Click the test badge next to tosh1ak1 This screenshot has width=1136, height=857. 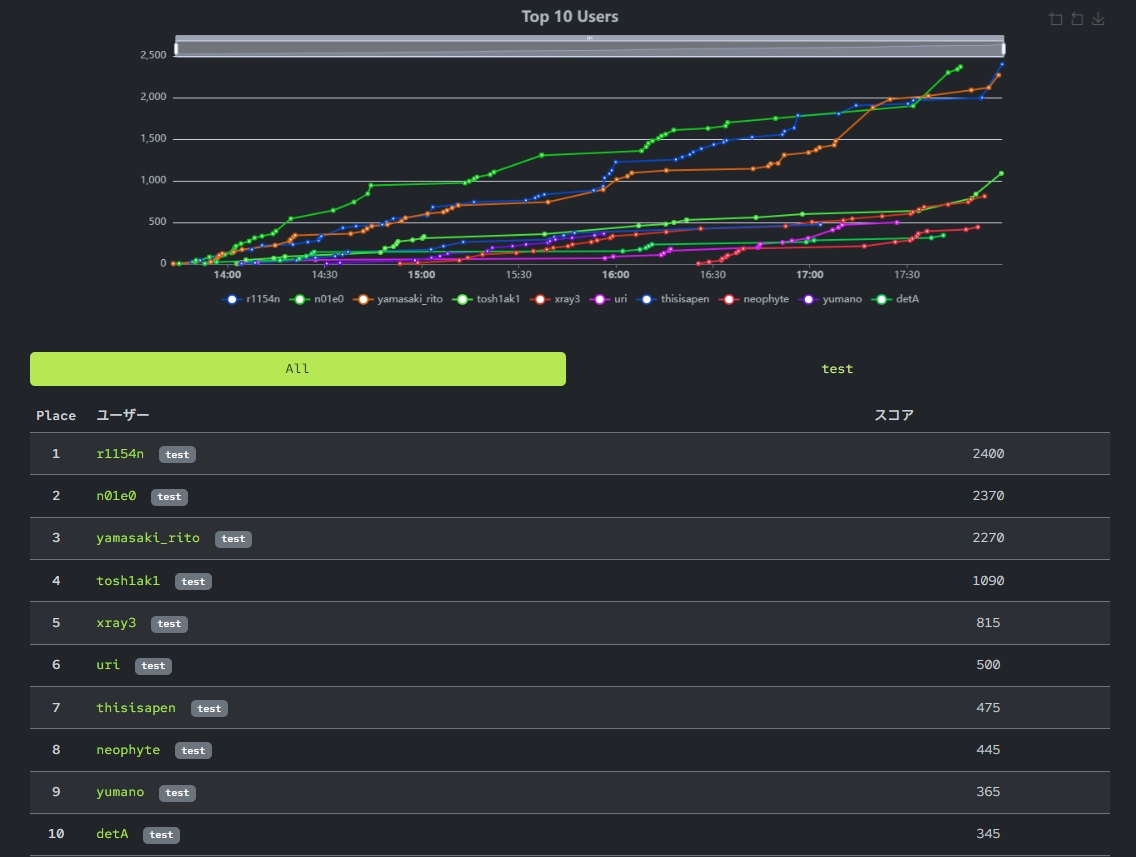pyautogui.click(x=193, y=581)
